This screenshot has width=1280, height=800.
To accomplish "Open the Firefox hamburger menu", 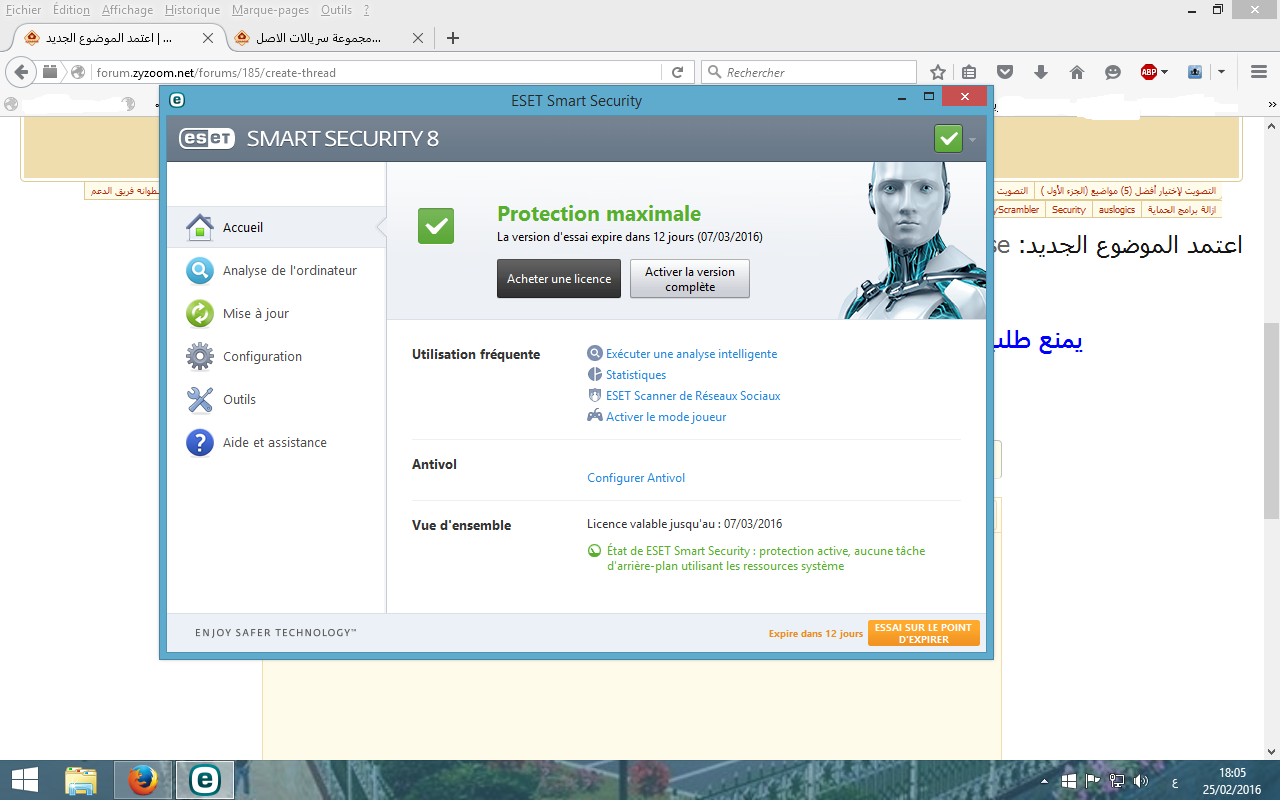I will click(1259, 72).
